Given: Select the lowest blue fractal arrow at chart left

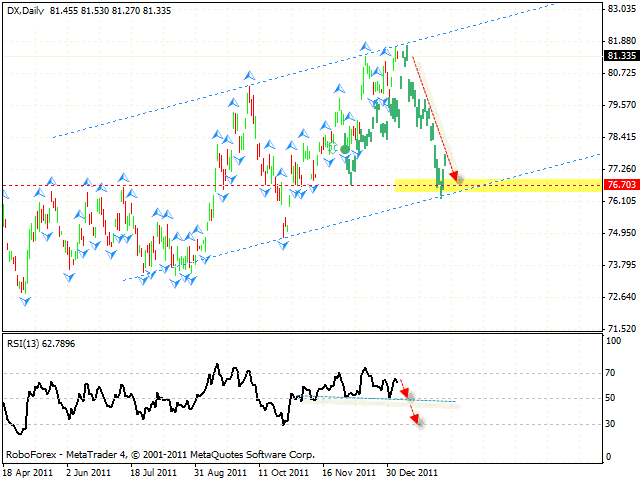Looking at the screenshot, I should click(24, 299).
